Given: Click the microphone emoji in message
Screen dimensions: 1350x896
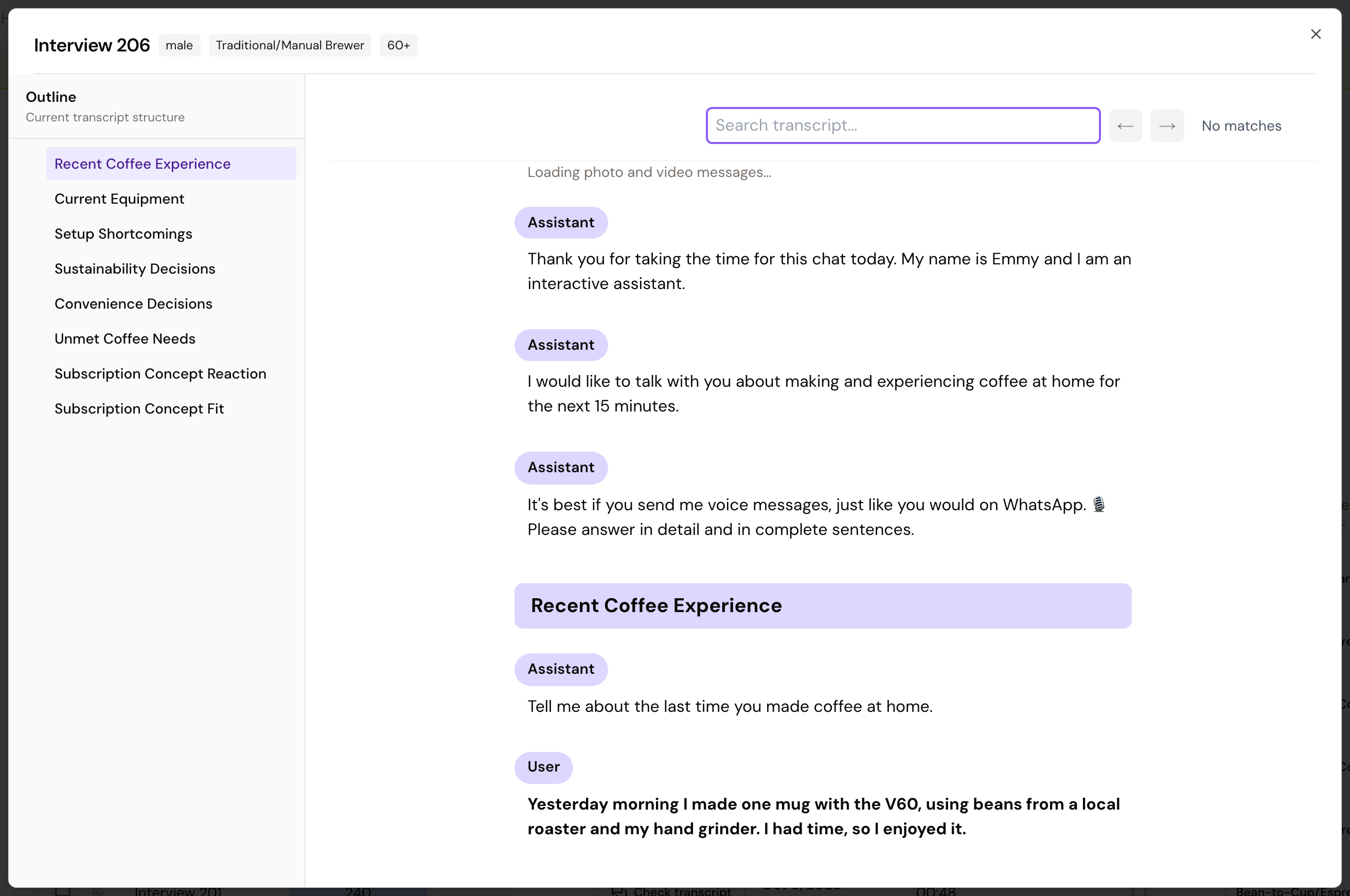Looking at the screenshot, I should 1098,505.
